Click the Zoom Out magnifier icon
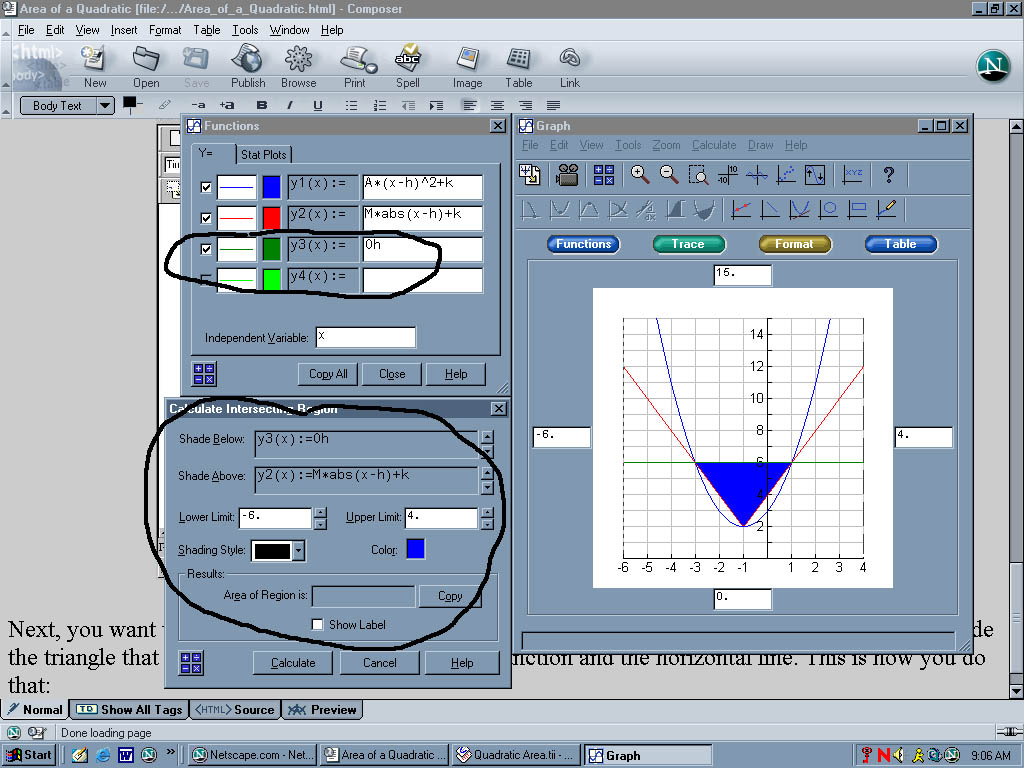 (x=669, y=175)
